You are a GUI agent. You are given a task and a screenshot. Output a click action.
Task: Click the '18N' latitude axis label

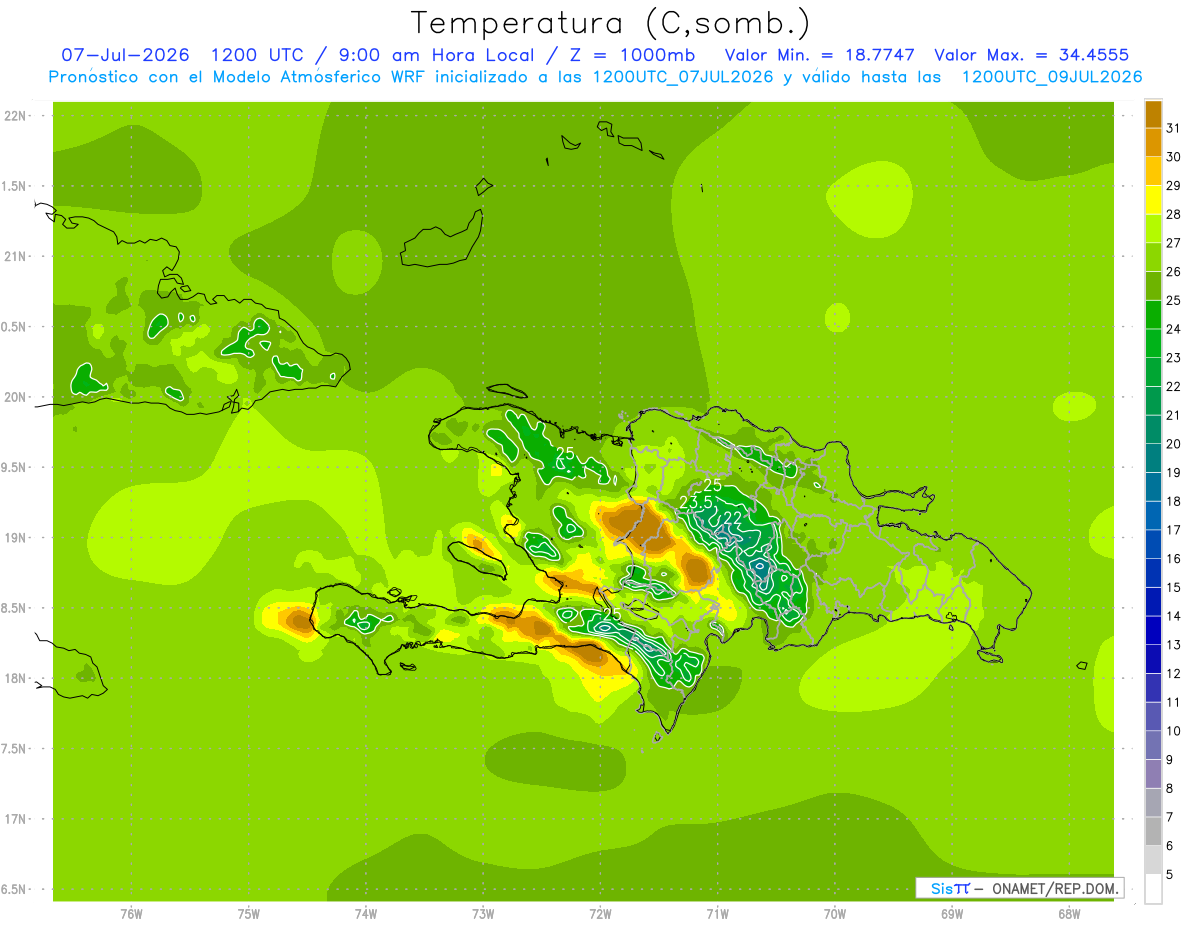[16, 679]
